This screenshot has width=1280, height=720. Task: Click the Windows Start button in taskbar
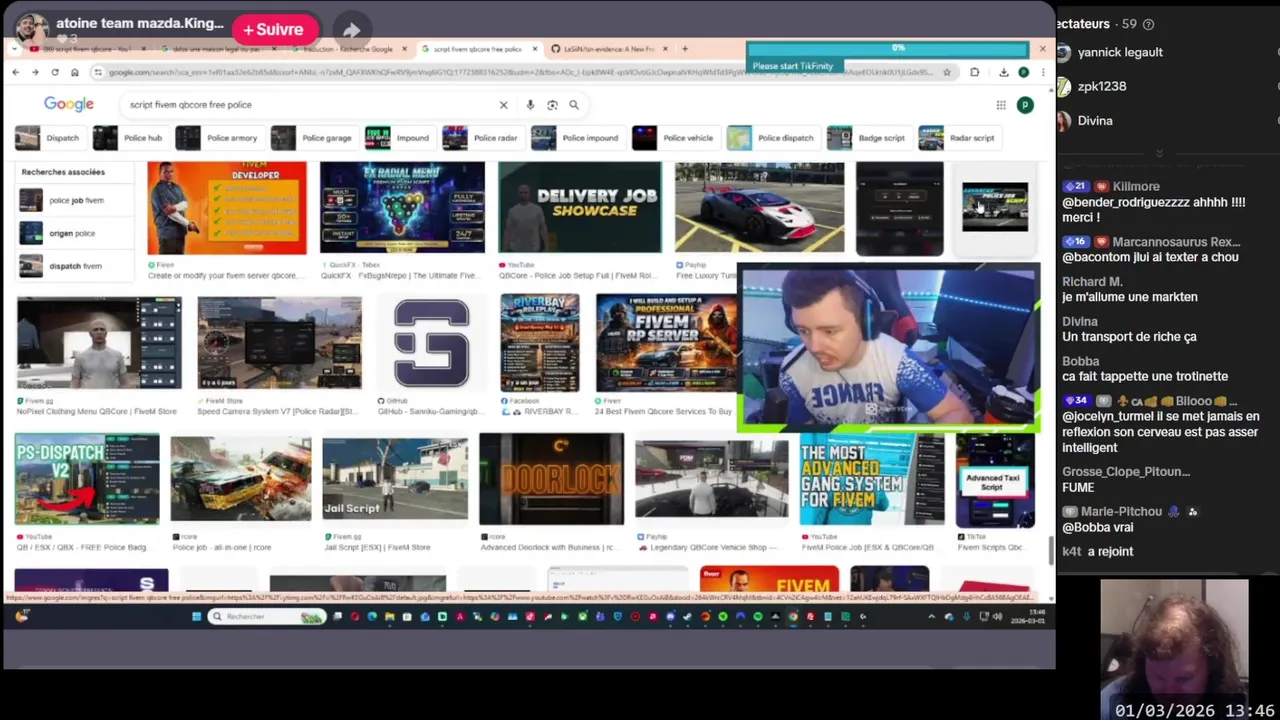pyautogui.click(x=197, y=616)
